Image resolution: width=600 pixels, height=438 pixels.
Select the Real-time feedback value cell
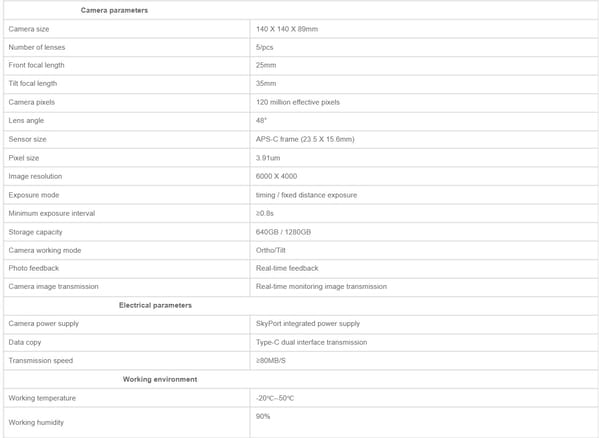pyautogui.click(x=287, y=268)
